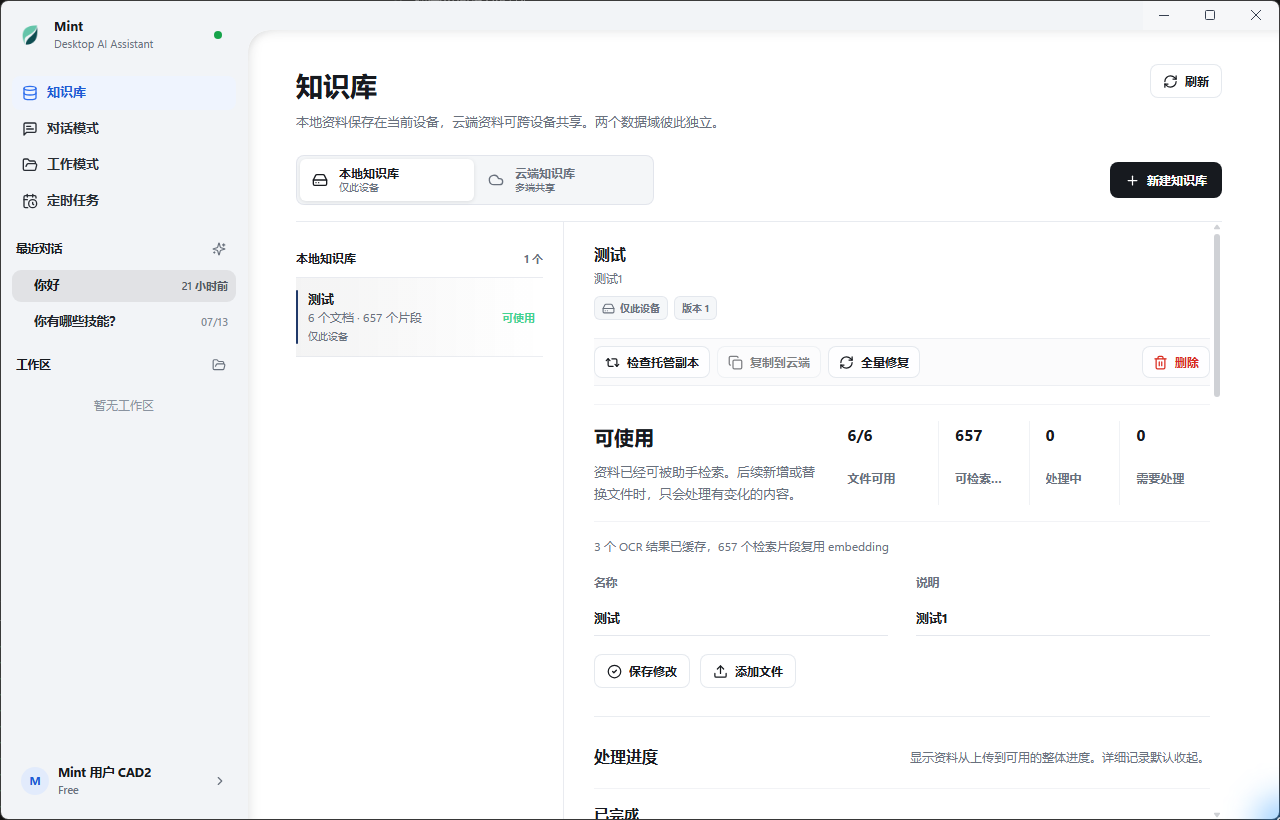This screenshot has width=1280, height=820.
Task: Open the 你有哪些技能? conversation
Action: tap(124, 321)
